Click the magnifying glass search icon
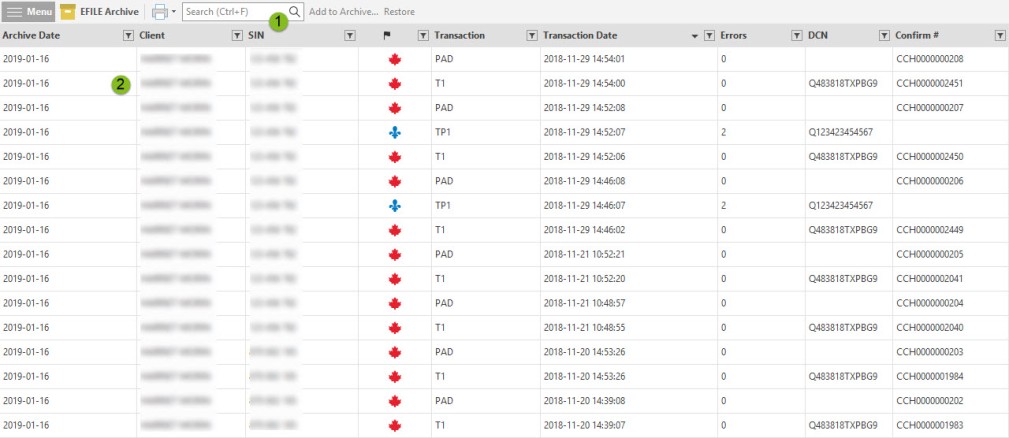Screen dimensions: 1009x438 pos(295,12)
